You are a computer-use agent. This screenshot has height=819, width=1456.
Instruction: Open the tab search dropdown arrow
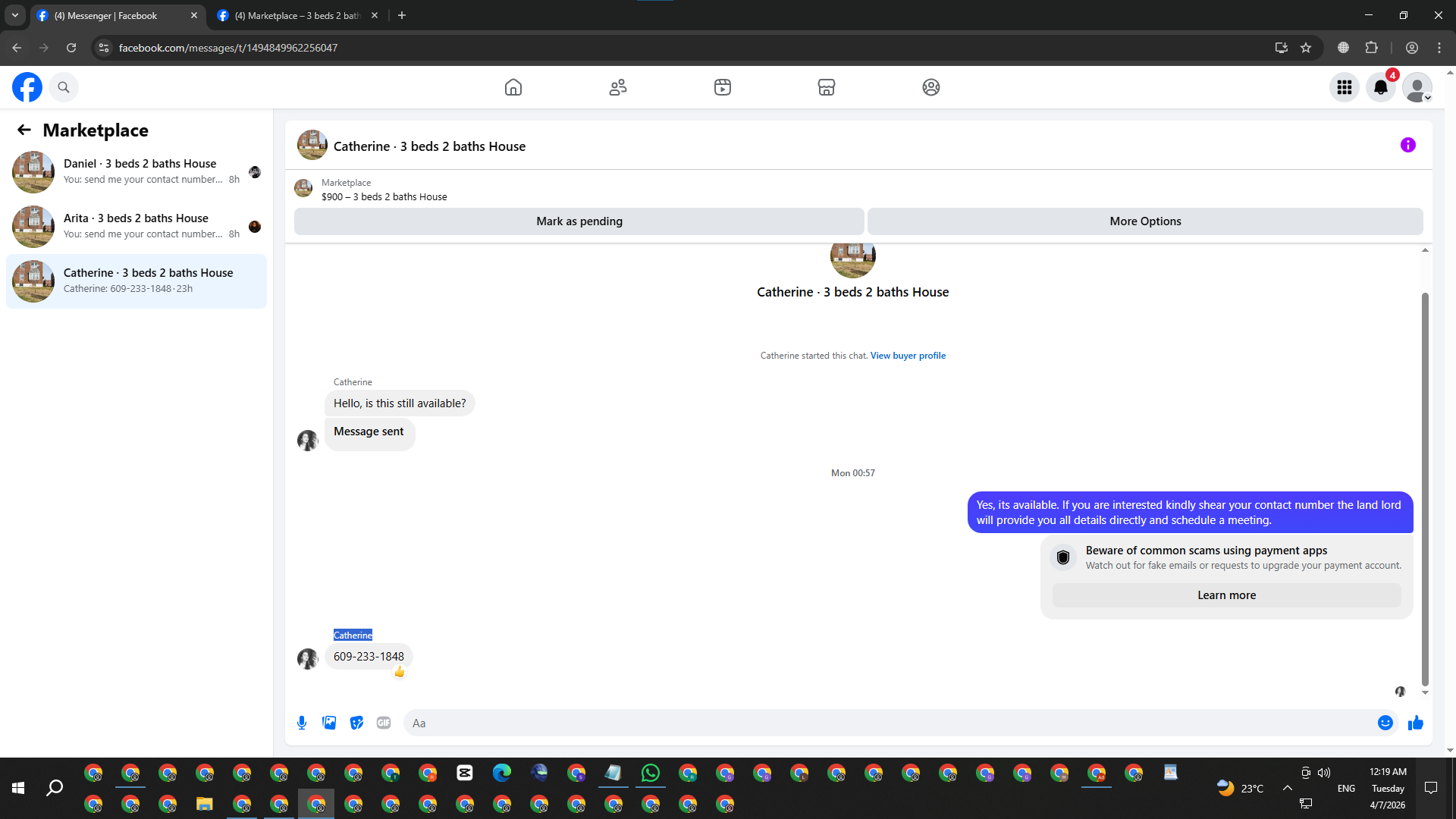(15, 15)
